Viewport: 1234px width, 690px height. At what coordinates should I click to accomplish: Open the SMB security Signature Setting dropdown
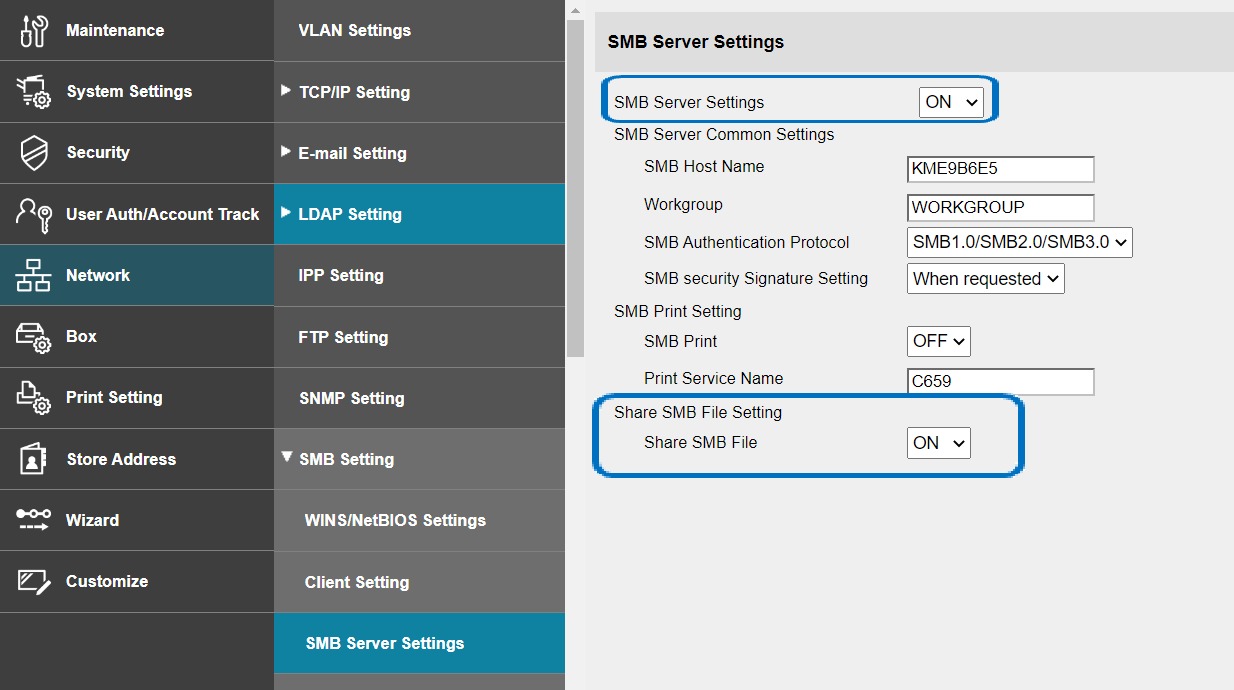click(985, 279)
